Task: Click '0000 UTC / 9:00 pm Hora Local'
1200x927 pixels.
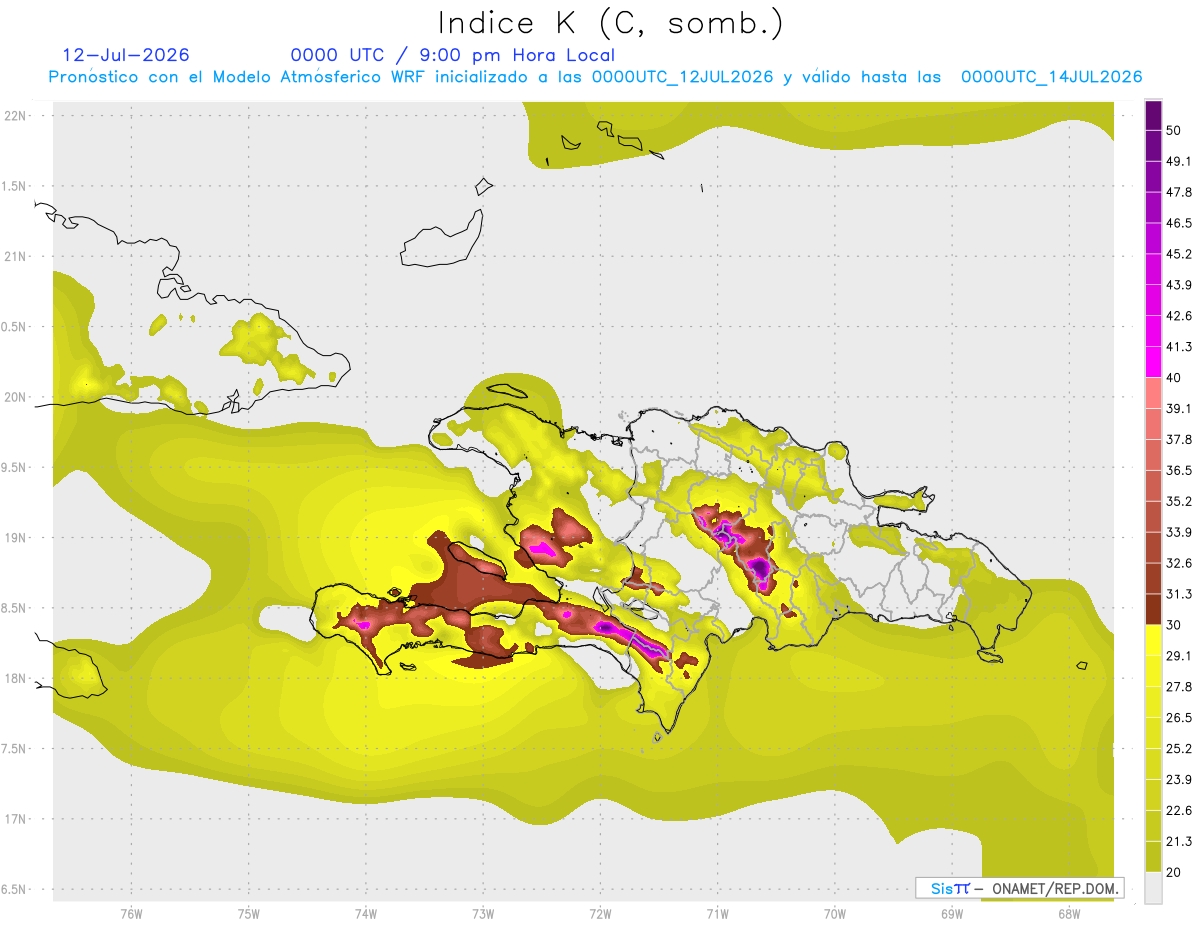Action: [452, 55]
